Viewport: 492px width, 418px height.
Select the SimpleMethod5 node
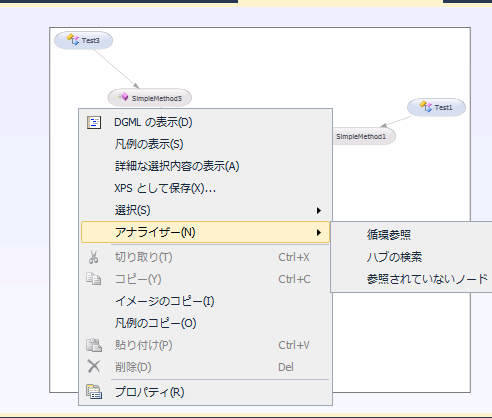point(150,98)
